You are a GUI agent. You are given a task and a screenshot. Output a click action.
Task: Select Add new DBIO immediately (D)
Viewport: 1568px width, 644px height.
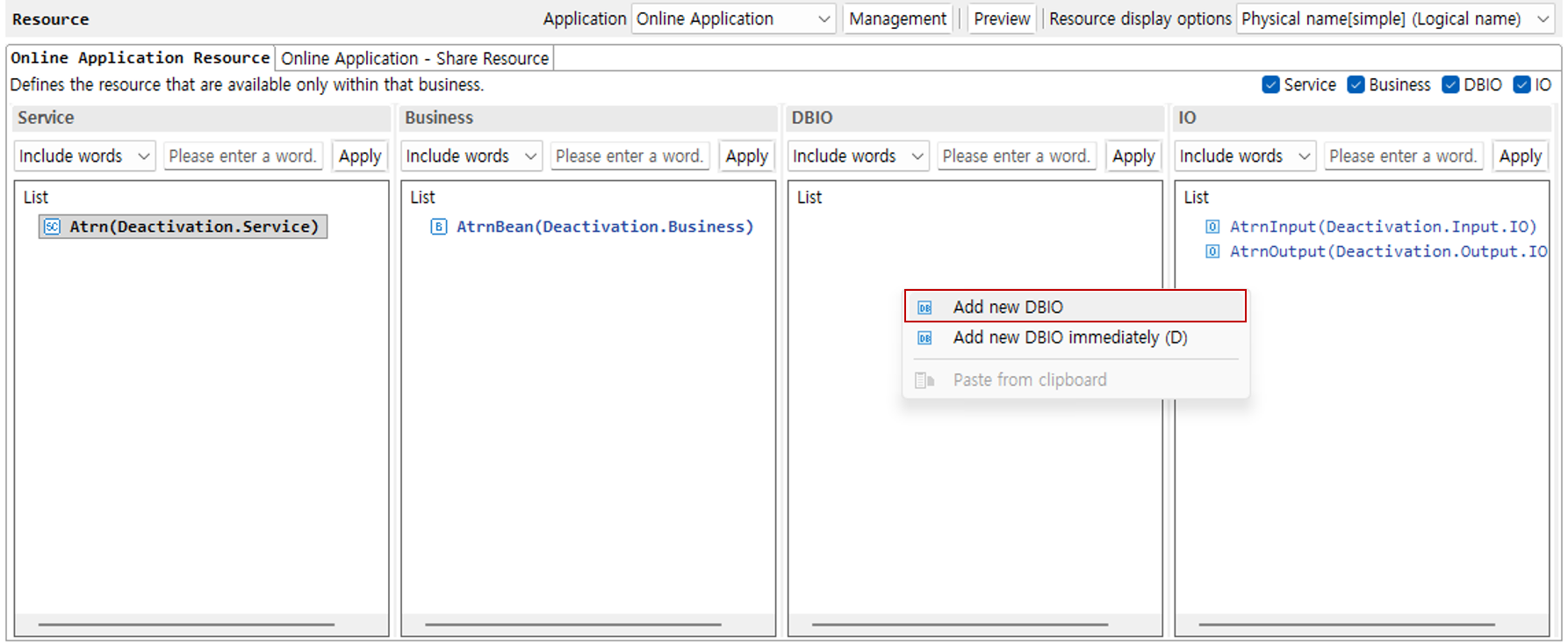click(x=1069, y=338)
